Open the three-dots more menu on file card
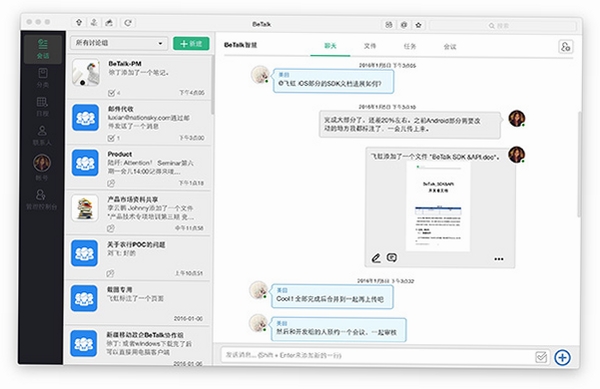 [x=499, y=259]
